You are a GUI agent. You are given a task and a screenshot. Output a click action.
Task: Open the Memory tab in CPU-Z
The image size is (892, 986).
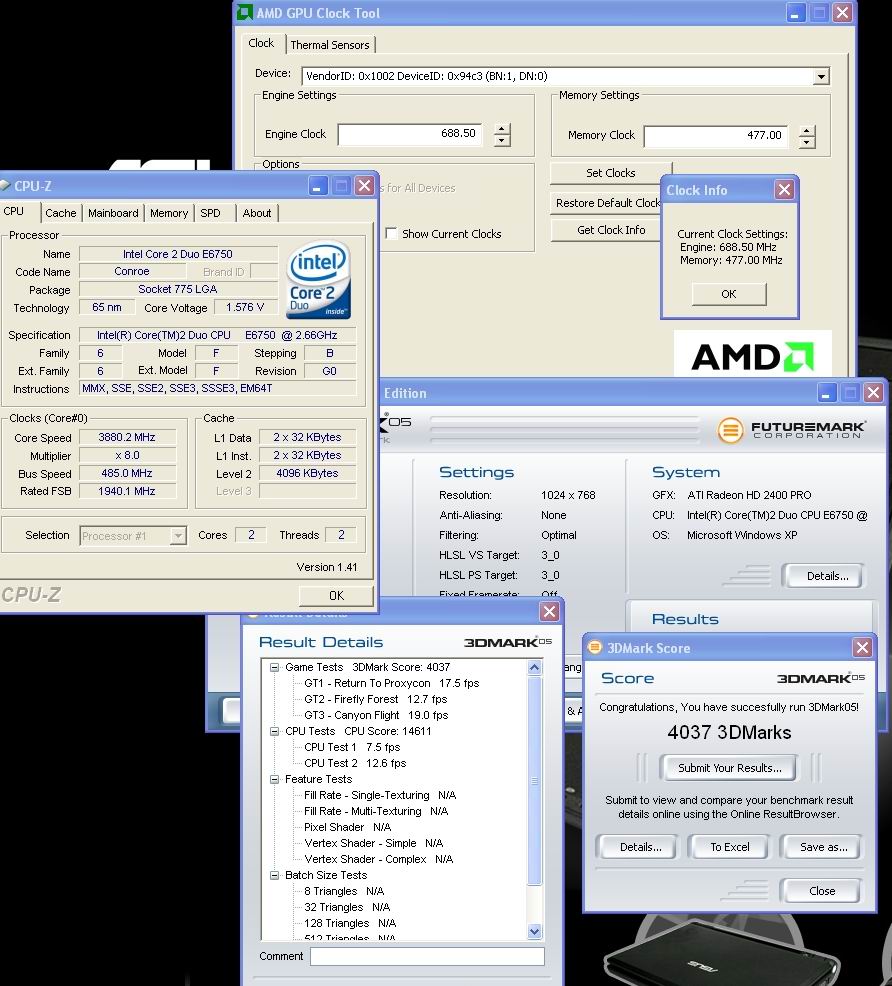[169, 213]
